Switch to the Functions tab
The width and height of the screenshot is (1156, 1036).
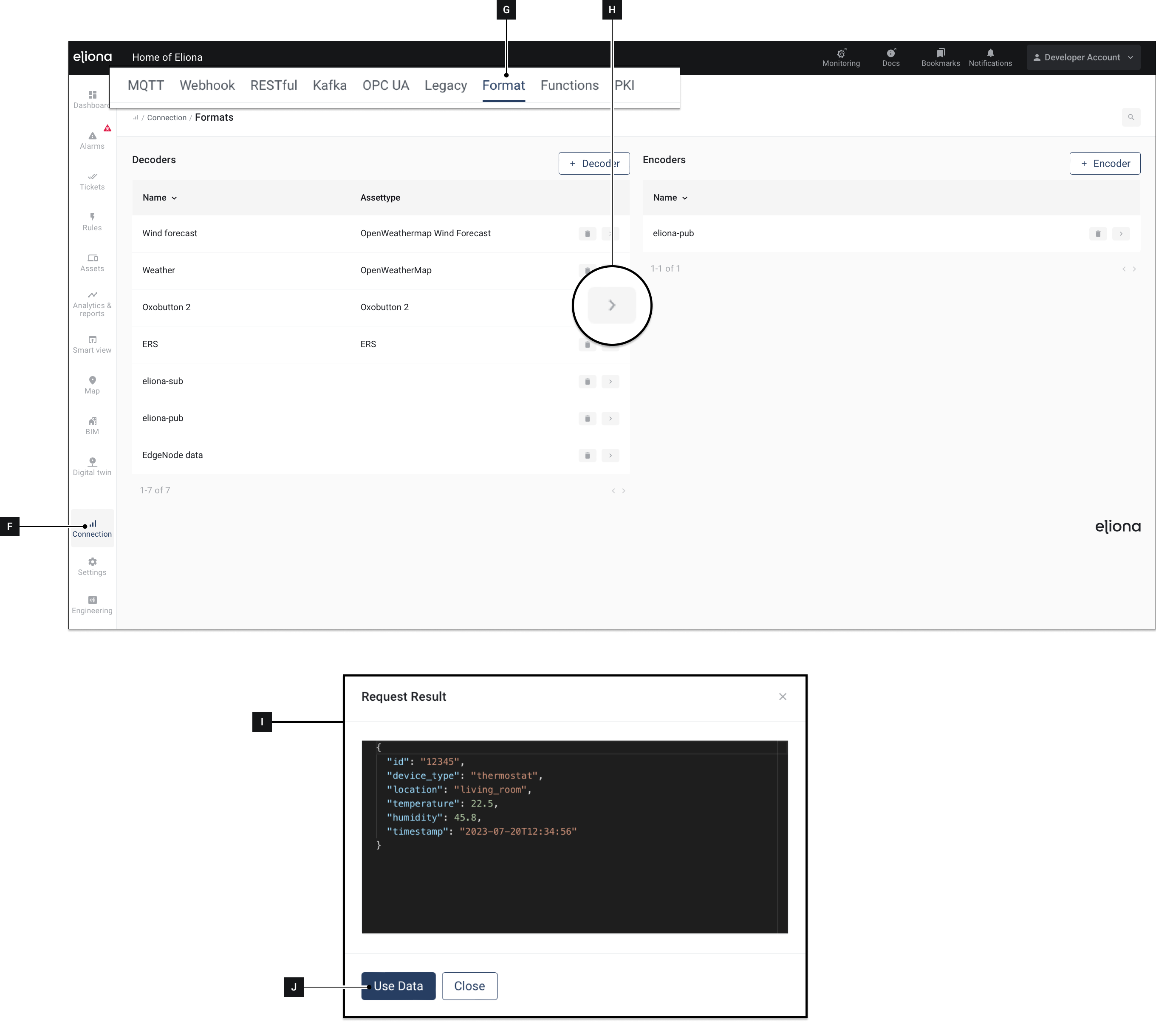569,85
